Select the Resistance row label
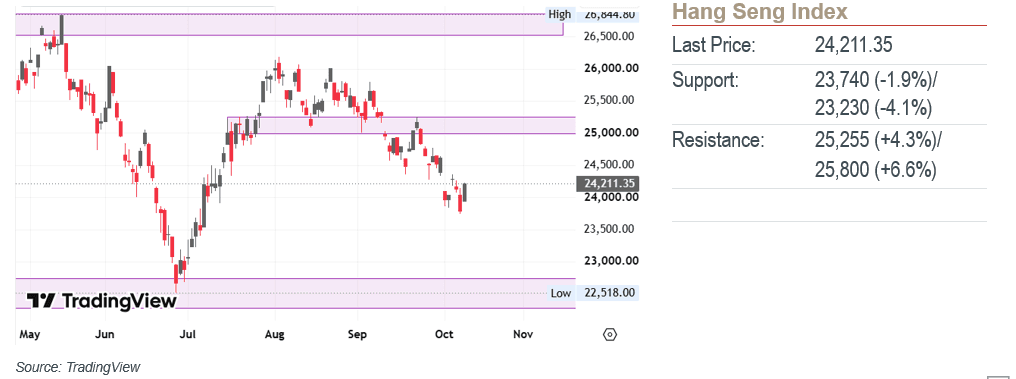The width and height of the screenshot is (1016, 379). [719, 140]
